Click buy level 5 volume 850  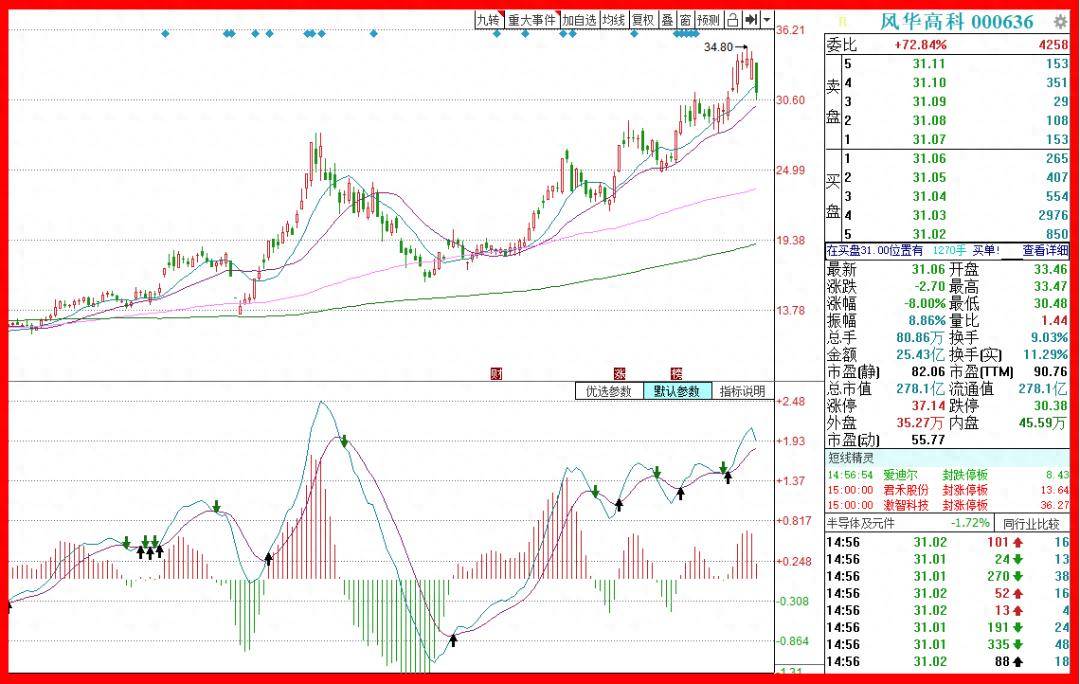coord(1057,234)
